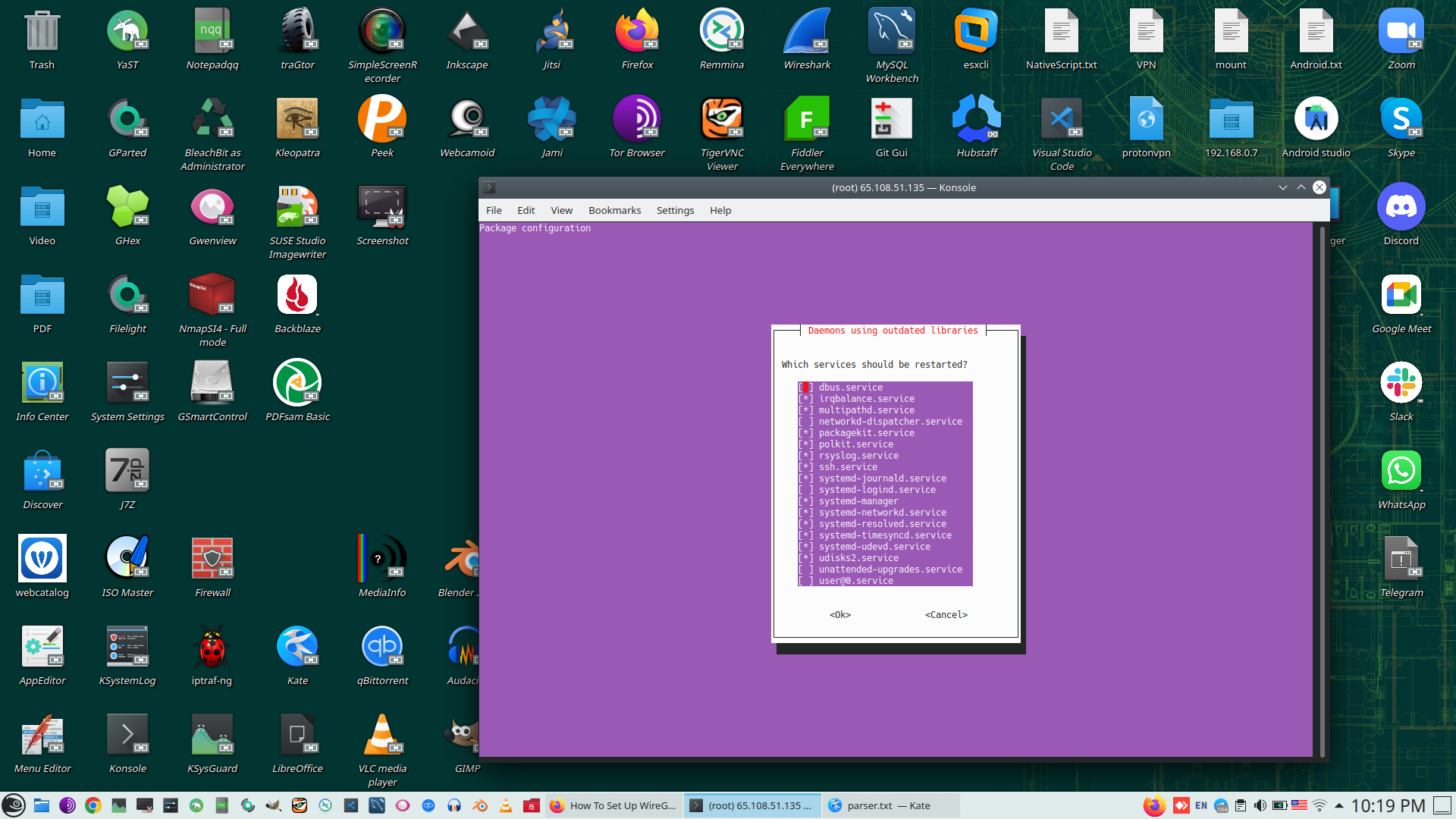Toggle the networkd-dispatcher.service checkbox
This screenshot has width=1456, height=819.
[x=805, y=422]
